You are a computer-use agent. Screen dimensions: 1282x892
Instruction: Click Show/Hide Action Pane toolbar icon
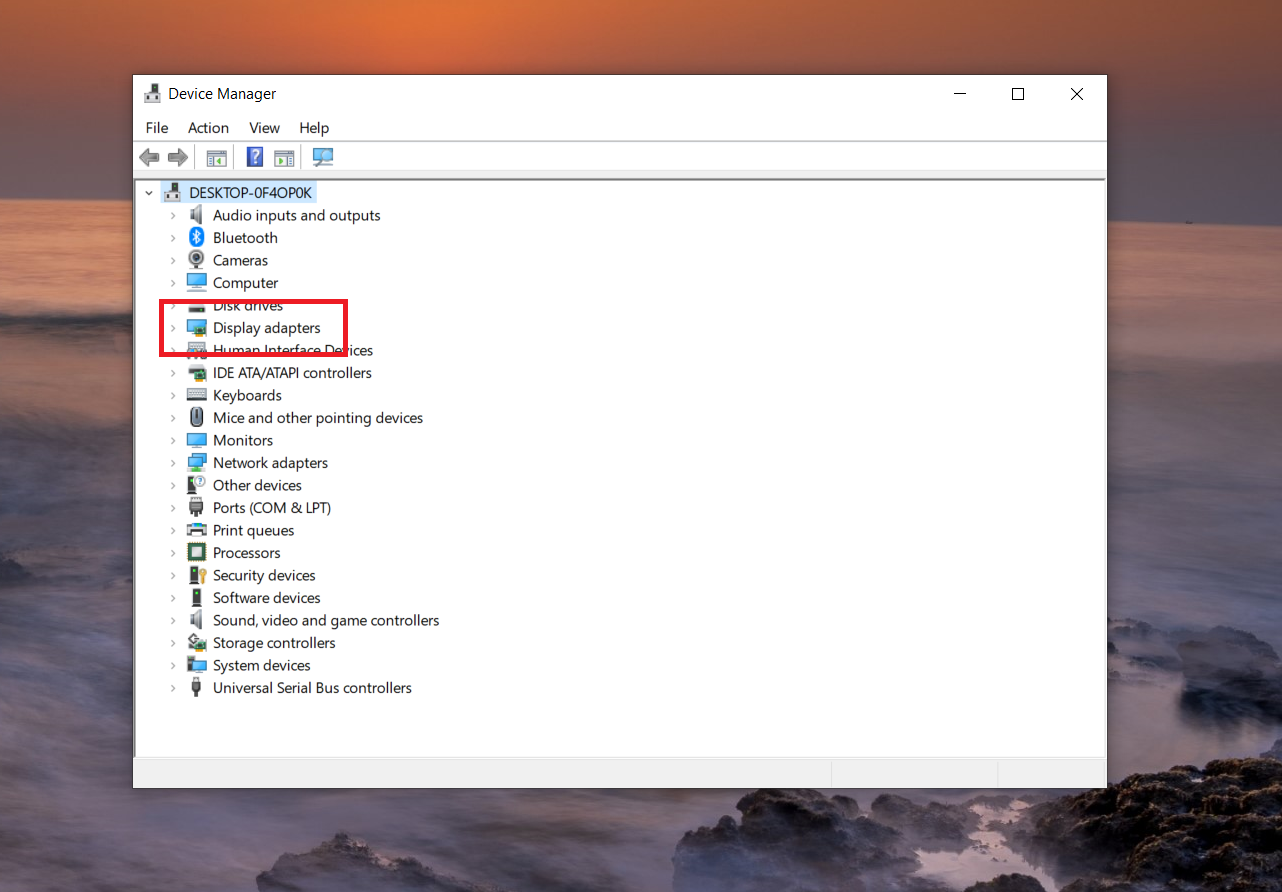click(284, 157)
